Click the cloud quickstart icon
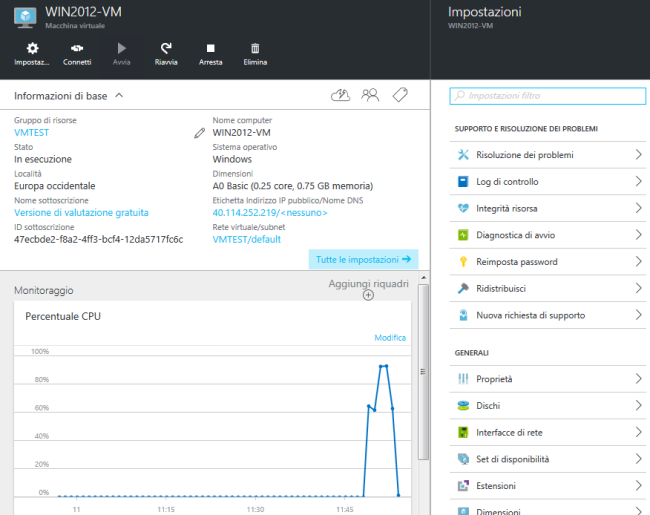Viewport: 650px width, 515px height. pyautogui.click(x=340, y=95)
